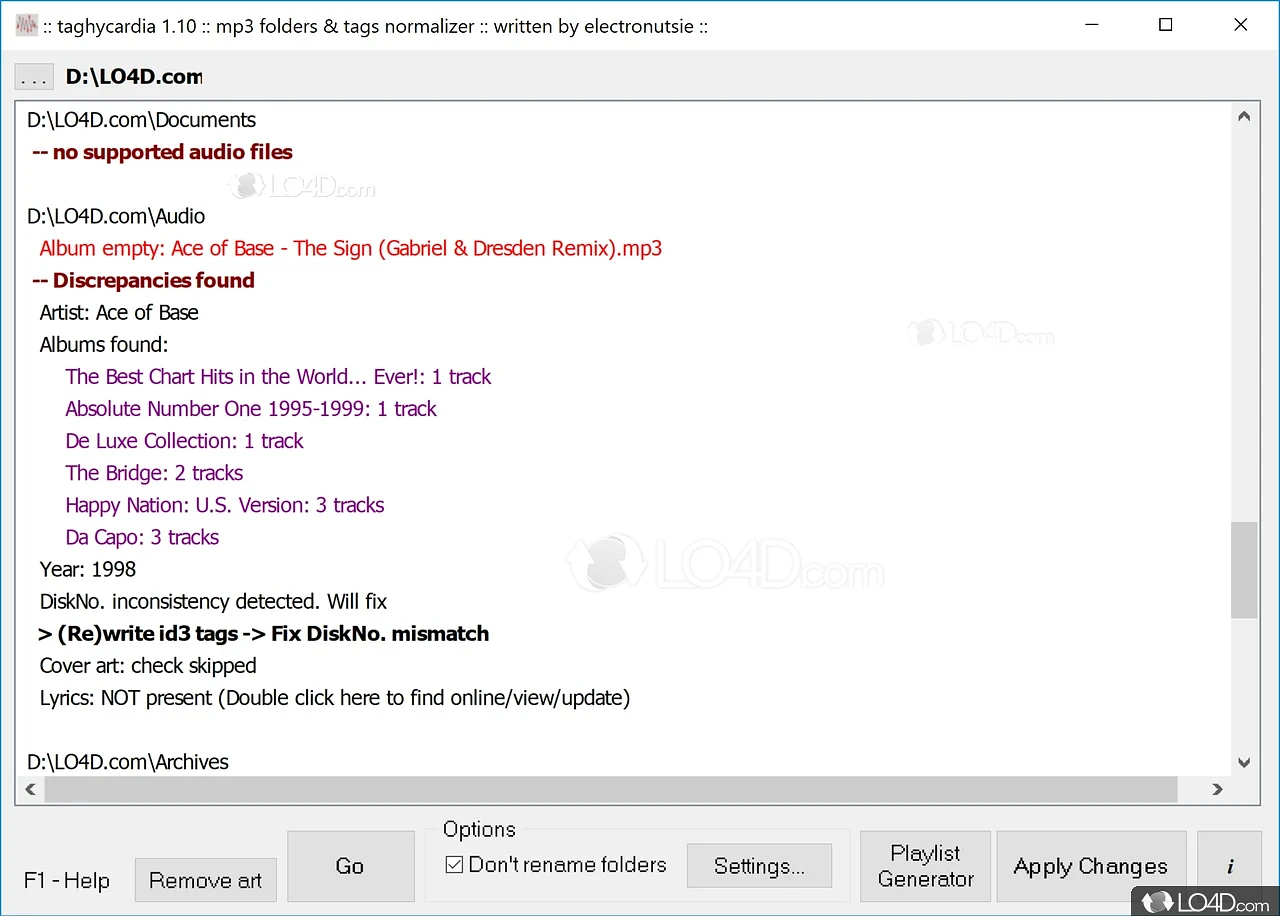Click the vertical scrollbar thumb

point(1244,570)
